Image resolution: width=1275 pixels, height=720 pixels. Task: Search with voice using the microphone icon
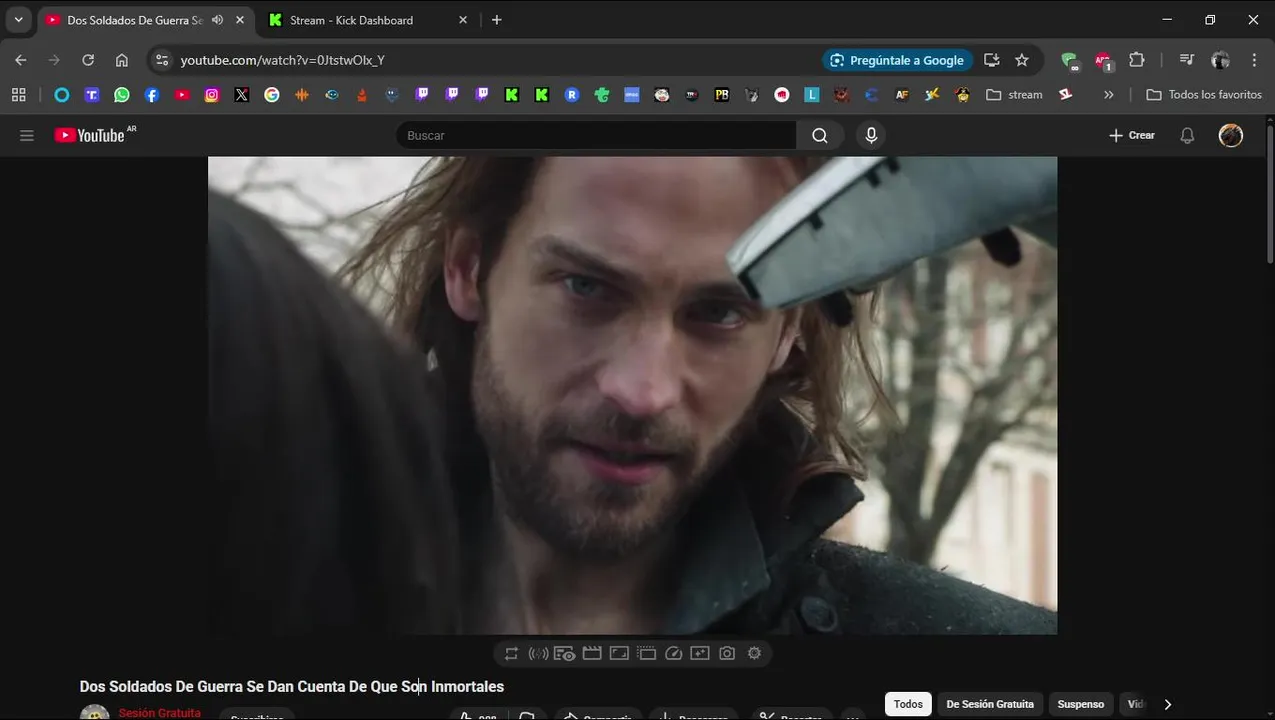[x=871, y=135]
